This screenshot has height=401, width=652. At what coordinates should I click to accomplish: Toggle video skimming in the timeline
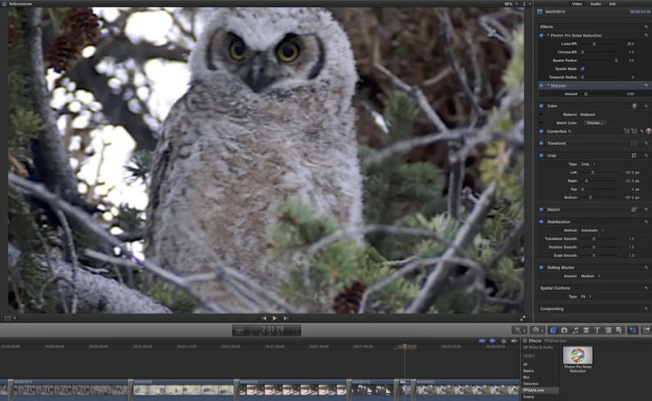(482, 341)
